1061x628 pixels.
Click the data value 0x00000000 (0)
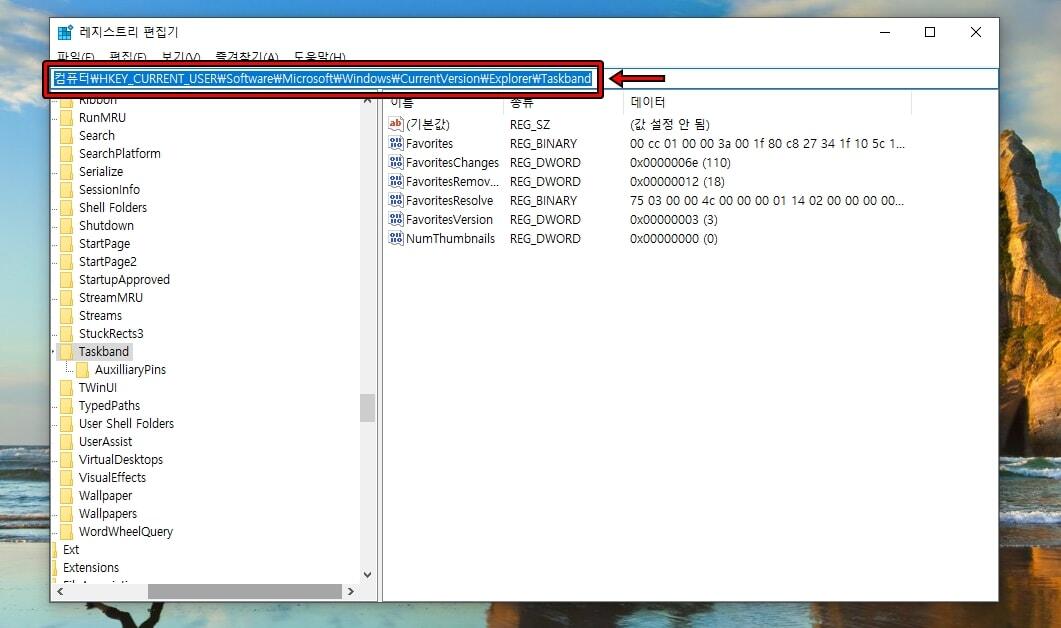coord(673,238)
